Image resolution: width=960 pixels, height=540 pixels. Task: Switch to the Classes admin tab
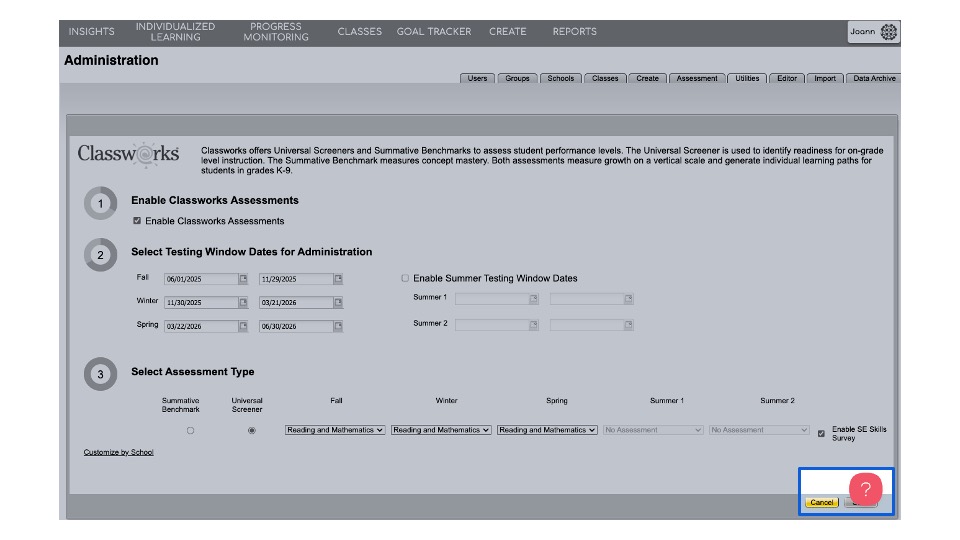coord(605,78)
